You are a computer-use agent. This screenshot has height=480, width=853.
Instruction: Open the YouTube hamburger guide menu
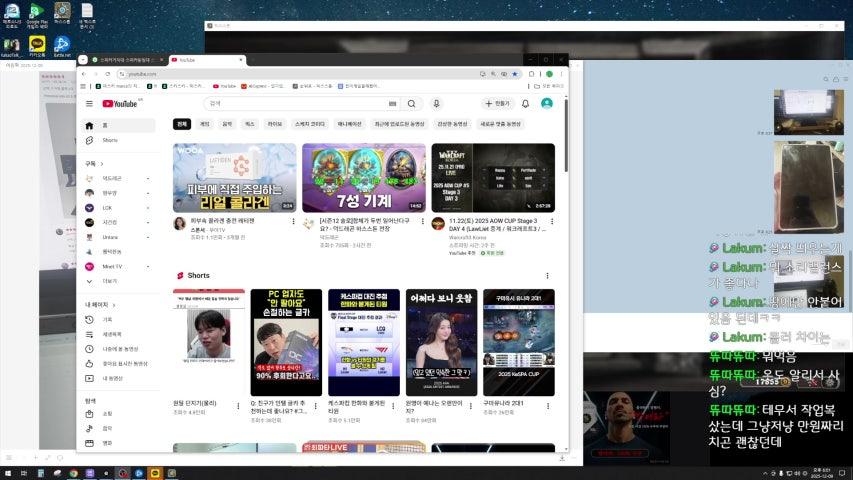[89, 104]
